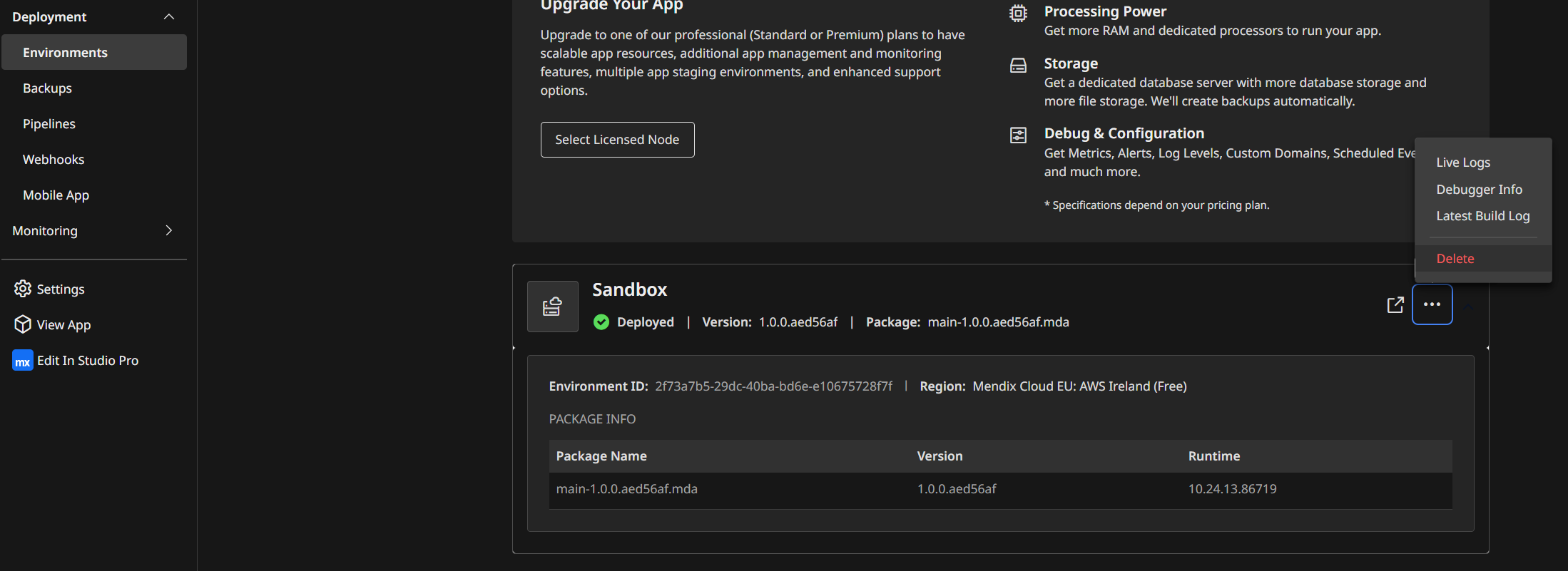
Task: Click the Debug & Configuration sliders icon
Action: [1019, 135]
